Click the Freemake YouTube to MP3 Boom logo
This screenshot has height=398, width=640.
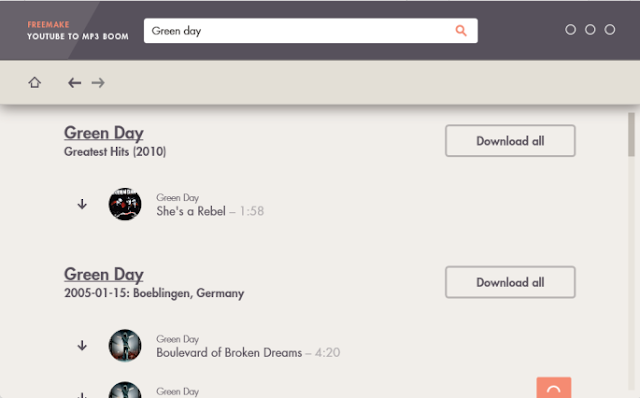point(78,31)
